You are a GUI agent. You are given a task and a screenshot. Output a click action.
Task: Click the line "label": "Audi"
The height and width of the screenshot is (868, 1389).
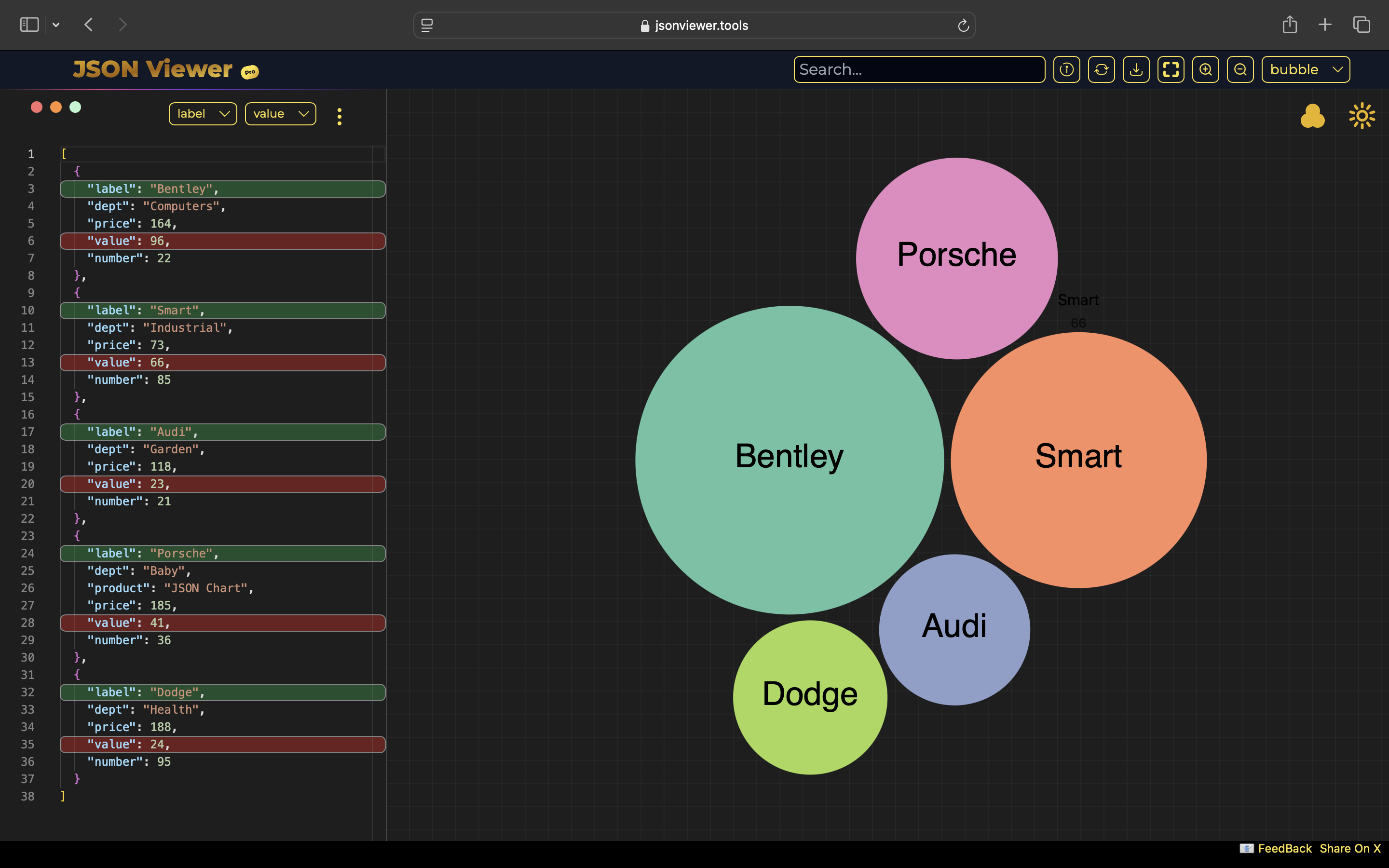point(223,432)
